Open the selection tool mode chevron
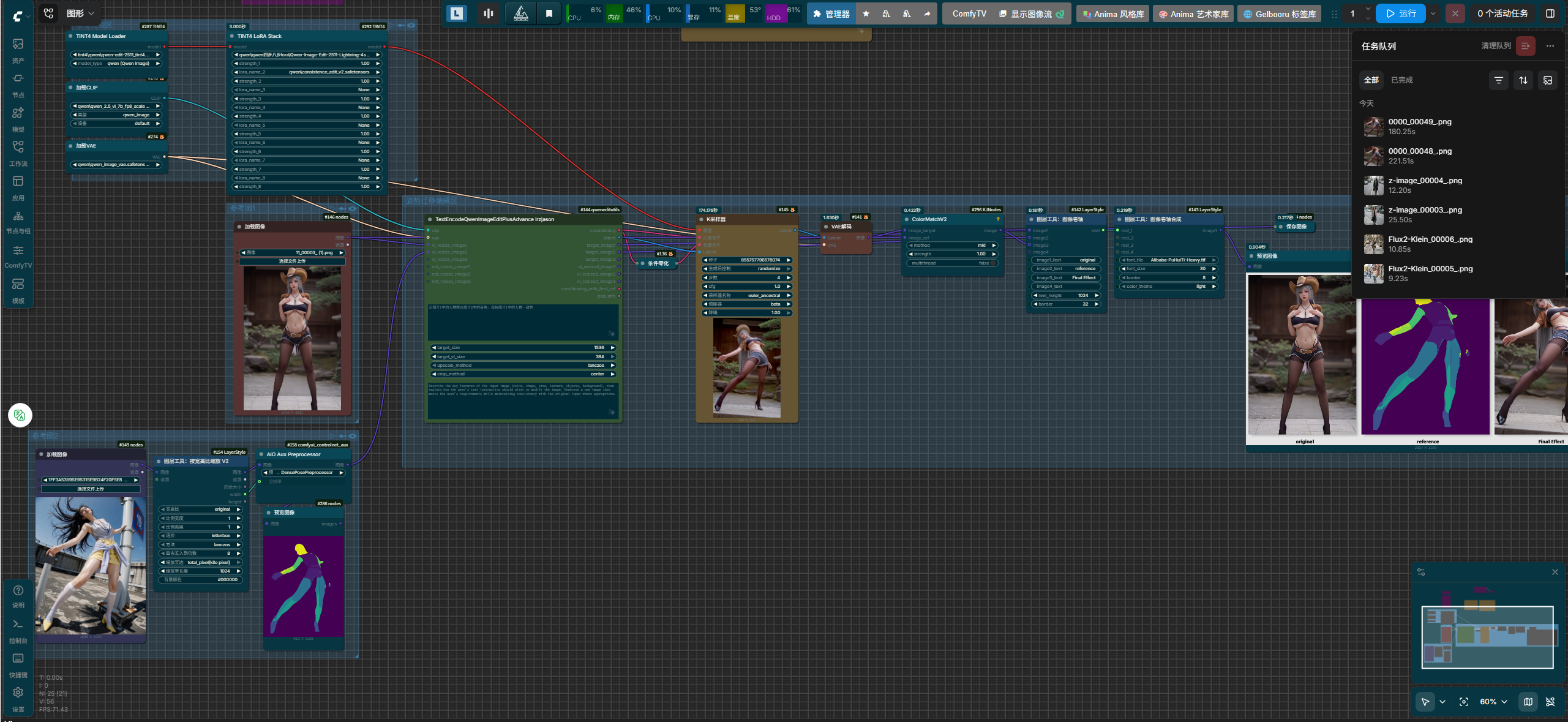Image resolution: width=1568 pixels, height=722 pixels. coord(1442,702)
